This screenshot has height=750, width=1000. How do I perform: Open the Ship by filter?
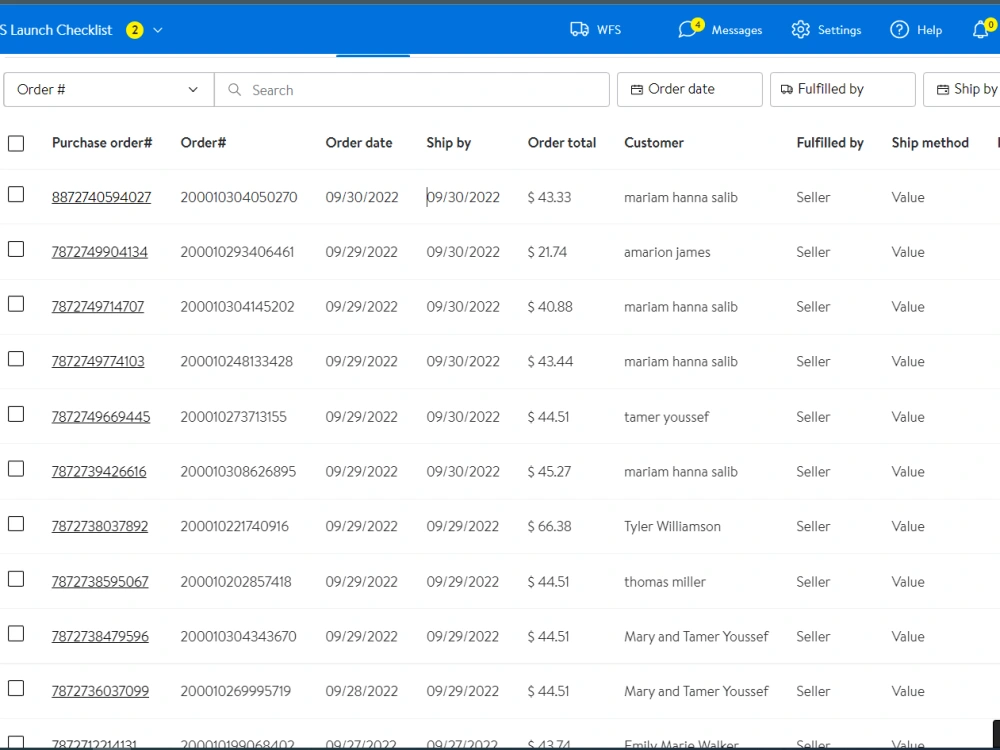963,89
